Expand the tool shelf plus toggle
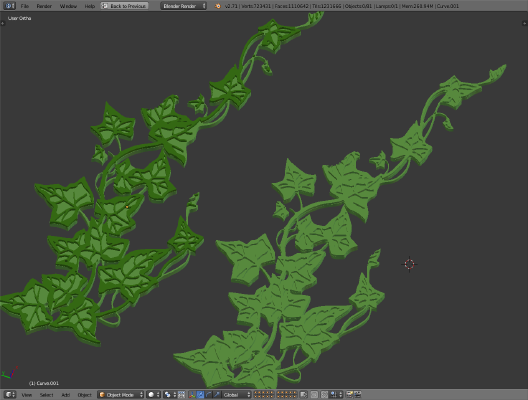 [x=3, y=23]
